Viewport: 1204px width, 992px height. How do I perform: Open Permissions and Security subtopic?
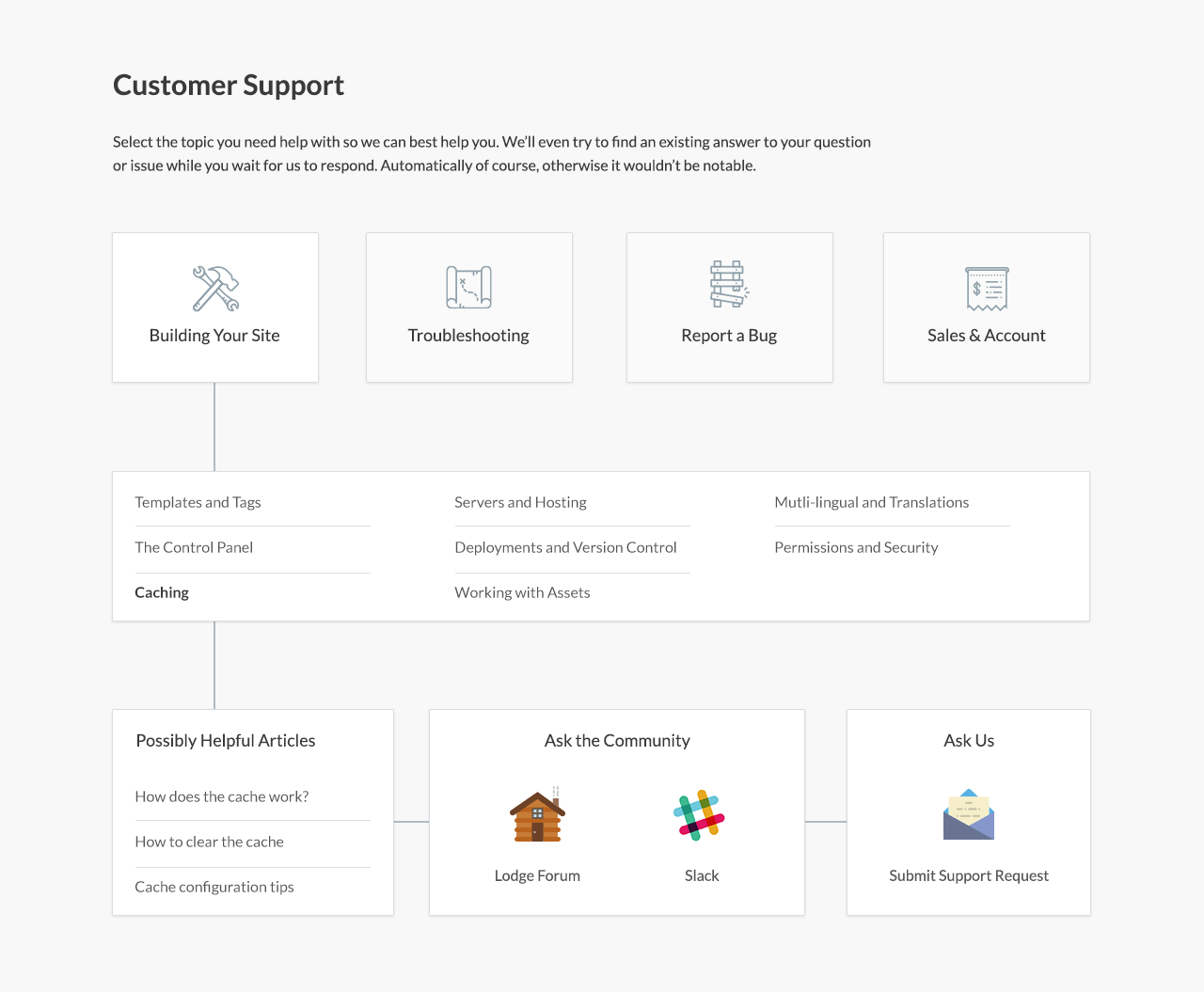tap(856, 547)
